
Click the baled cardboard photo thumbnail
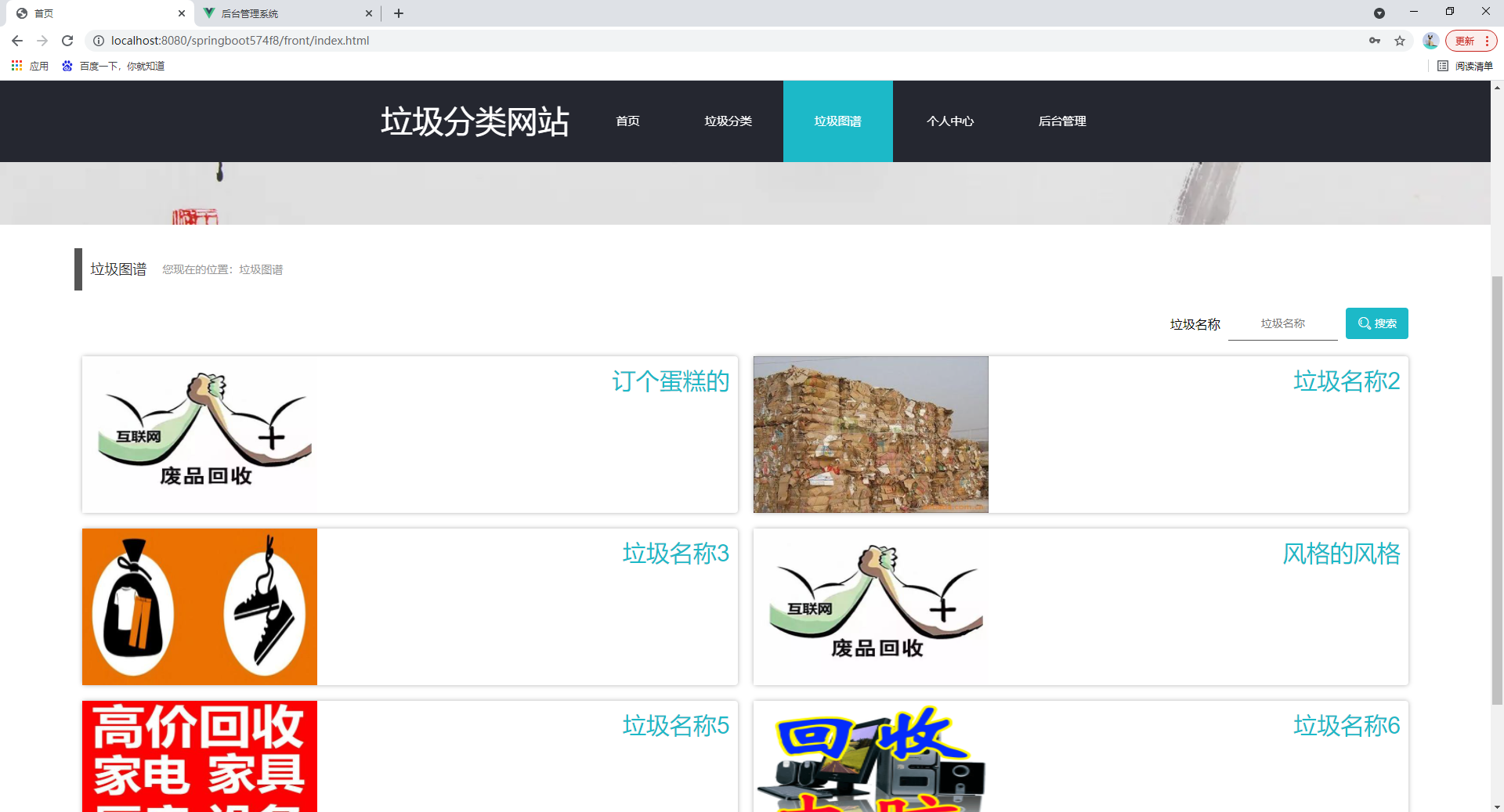(x=870, y=435)
